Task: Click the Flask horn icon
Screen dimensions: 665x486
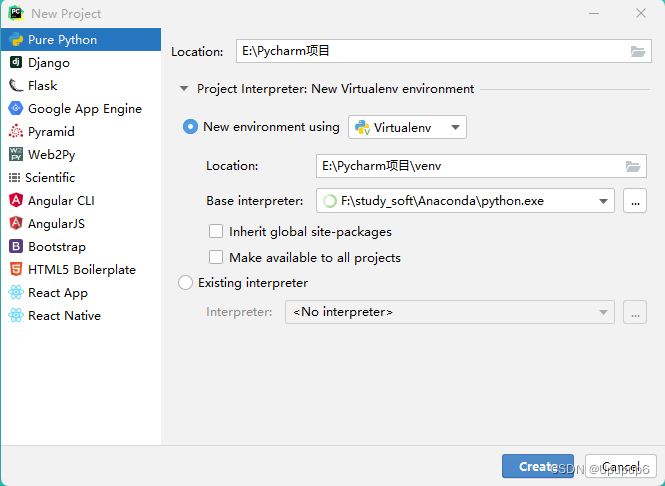Action: [16, 85]
